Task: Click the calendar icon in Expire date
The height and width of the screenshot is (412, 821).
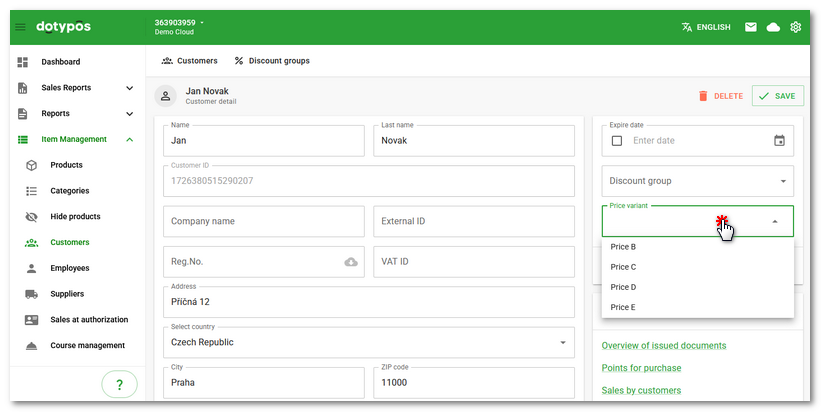Action: click(780, 141)
